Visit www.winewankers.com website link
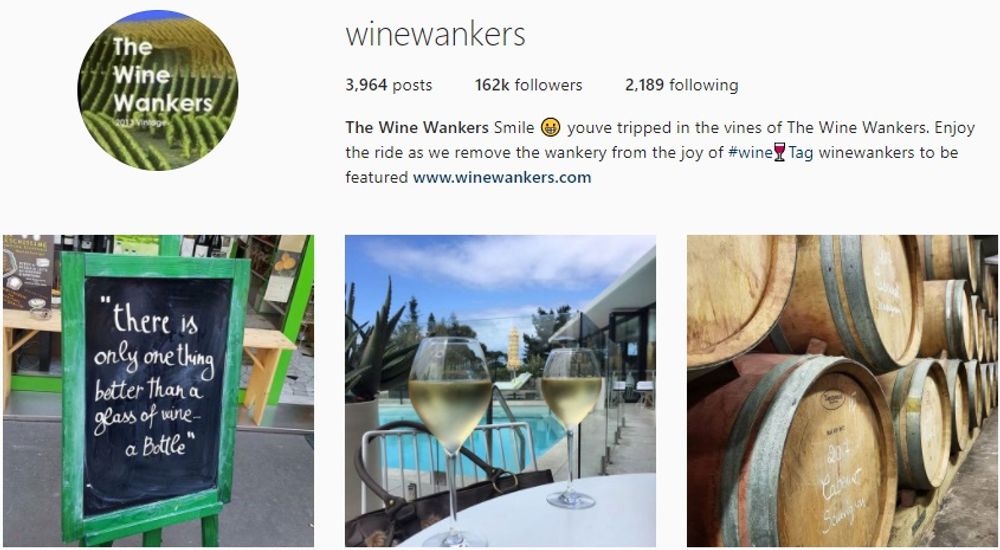This screenshot has height=550, width=1000. pyautogui.click(x=502, y=177)
